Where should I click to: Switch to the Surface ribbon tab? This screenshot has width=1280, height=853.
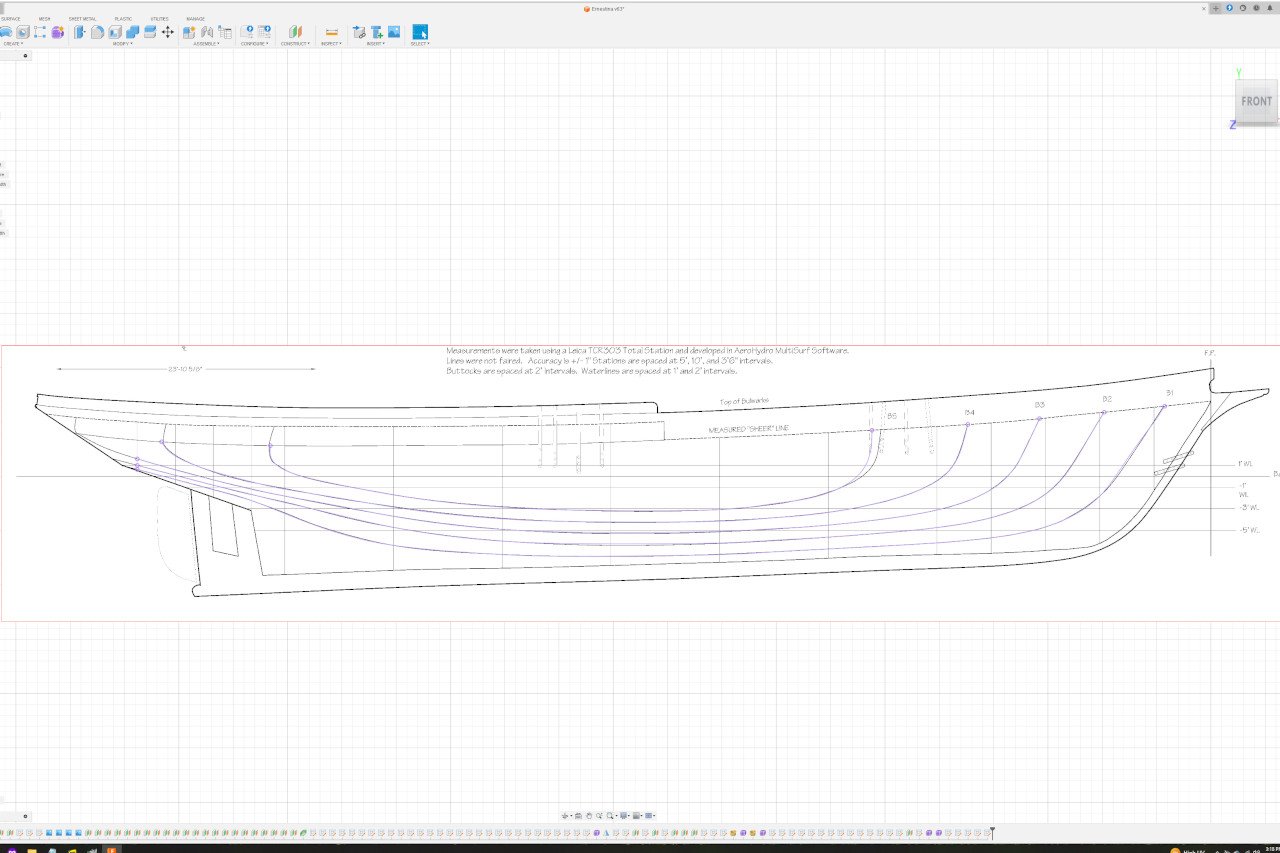[x=10, y=18]
